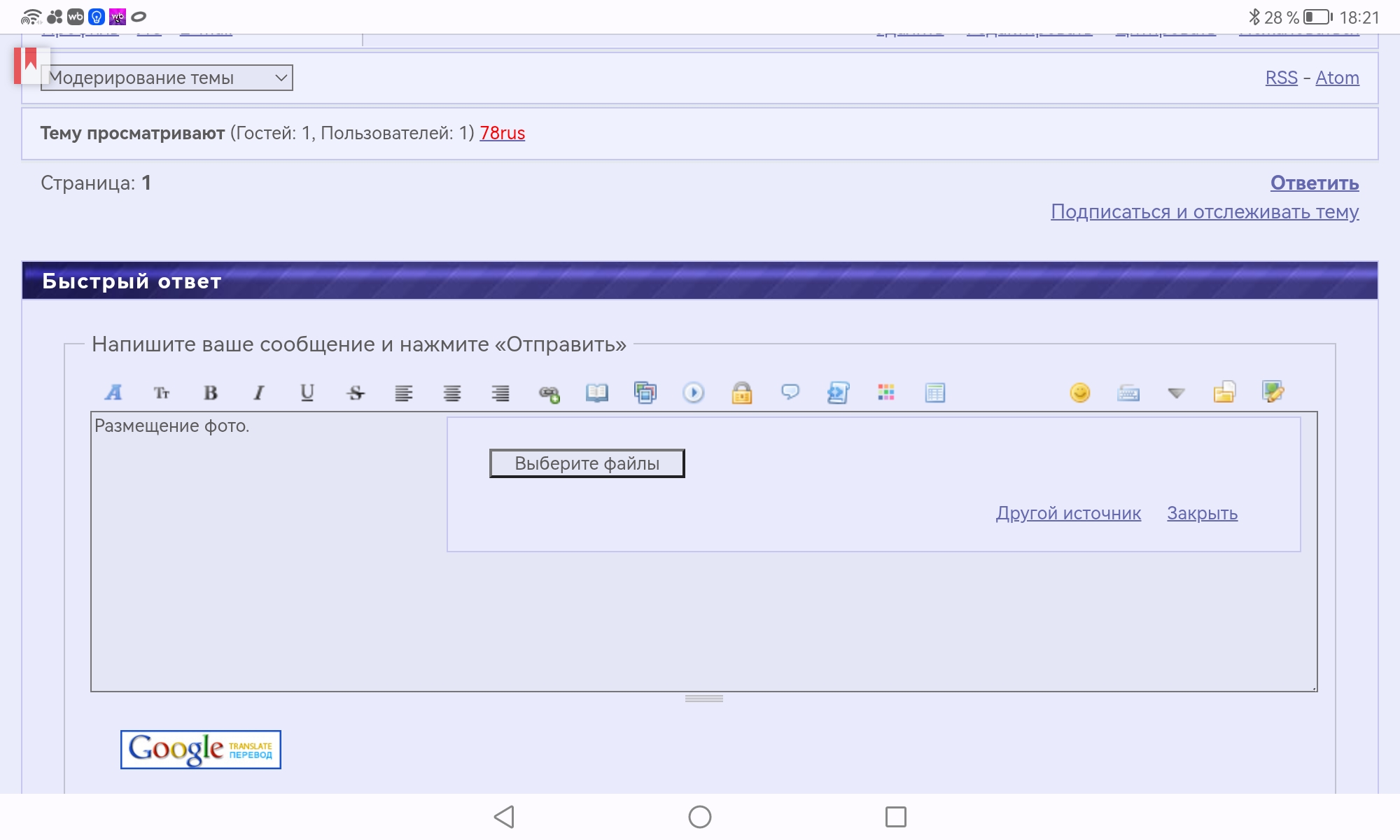This screenshot has height=840, width=1400.
Task: Click the insert table icon
Action: pos(935,393)
